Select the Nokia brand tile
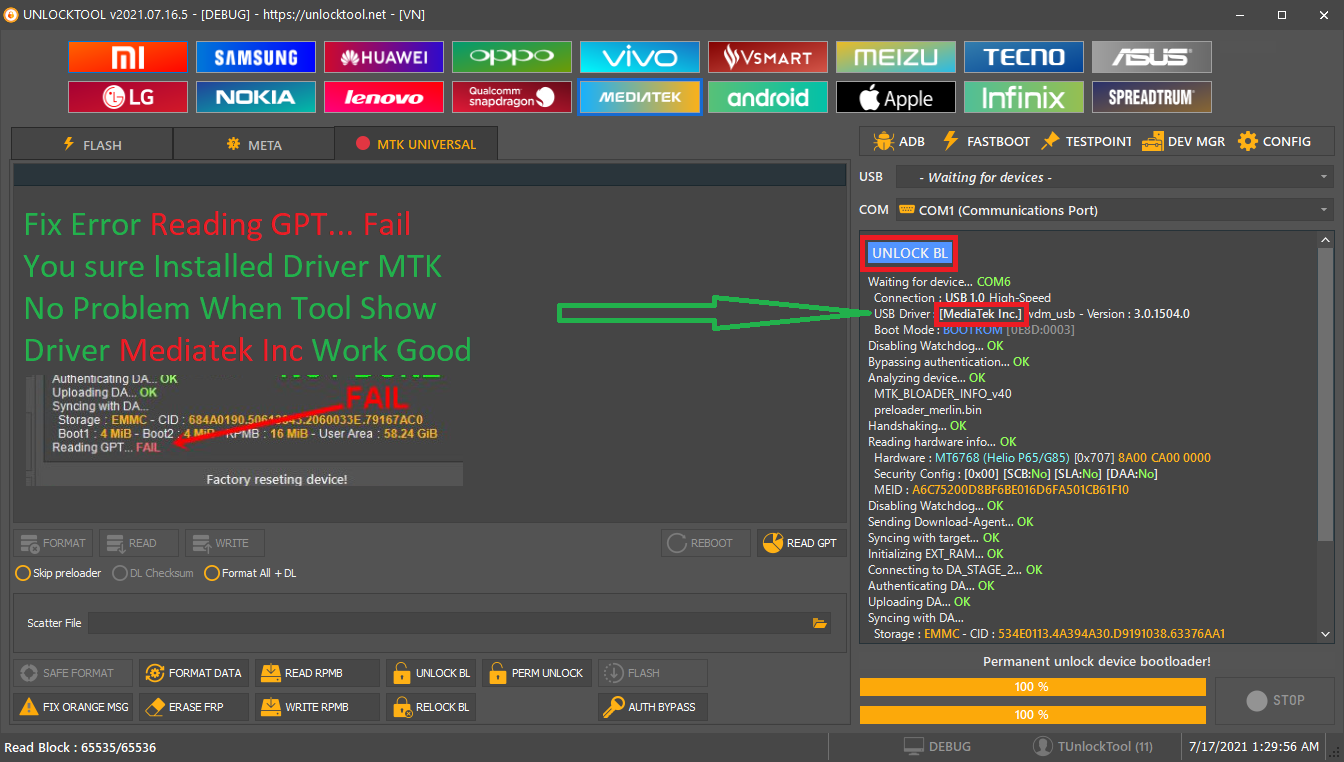1344x762 pixels. pyautogui.click(x=256, y=97)
